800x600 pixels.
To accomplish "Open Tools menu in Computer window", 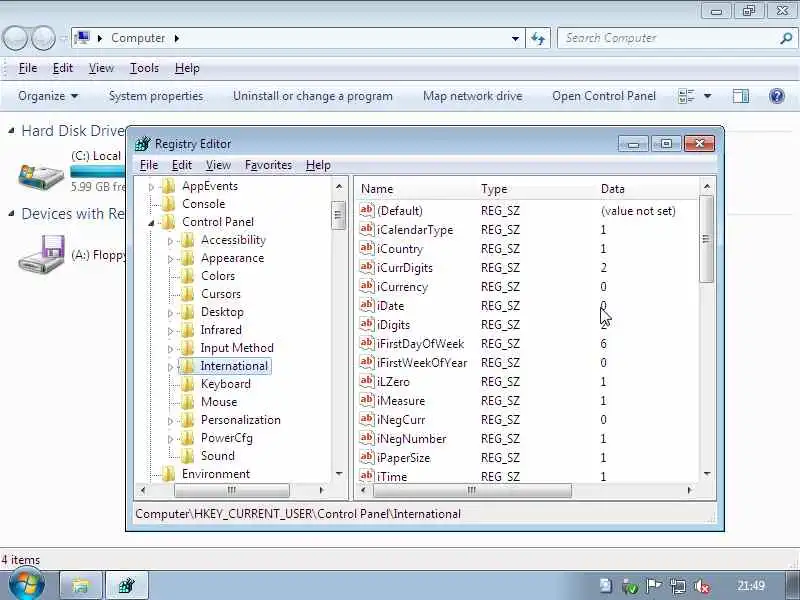I will coord(144,68).
